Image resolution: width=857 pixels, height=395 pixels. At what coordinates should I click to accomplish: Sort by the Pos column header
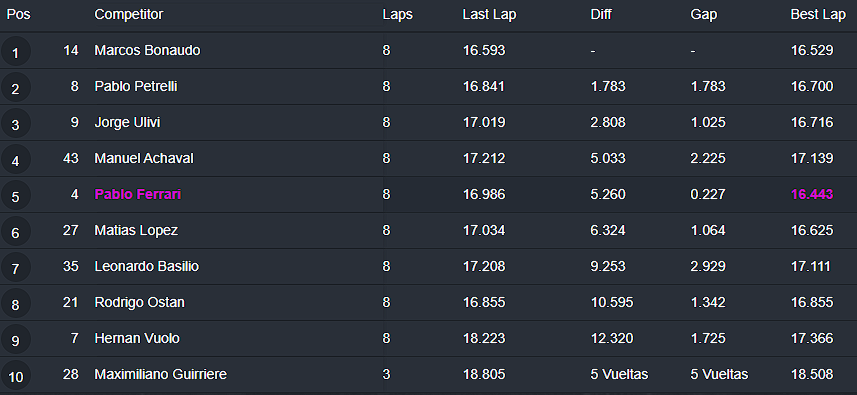(19, 15)
